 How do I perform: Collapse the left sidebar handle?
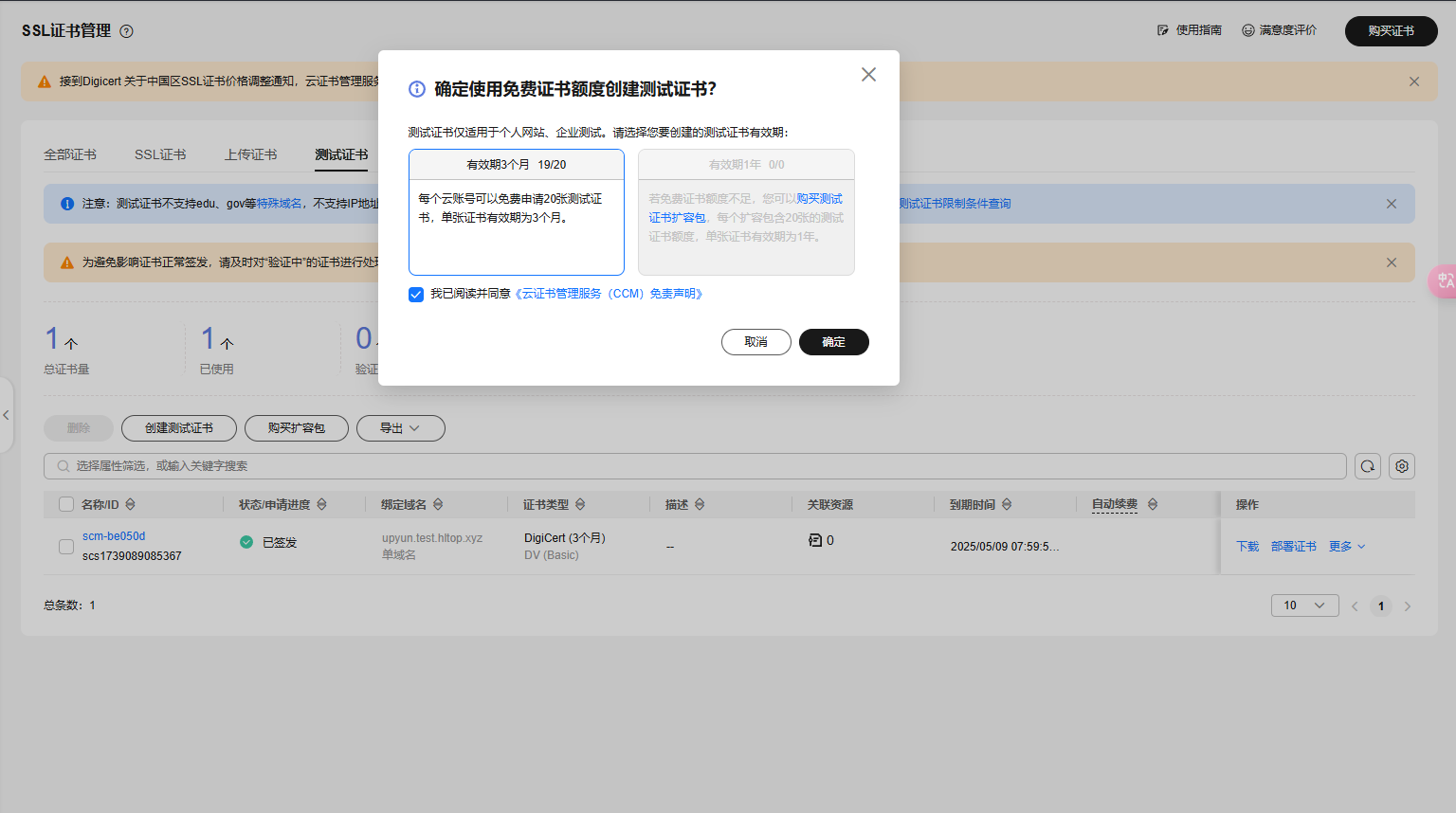click(6, 415)
